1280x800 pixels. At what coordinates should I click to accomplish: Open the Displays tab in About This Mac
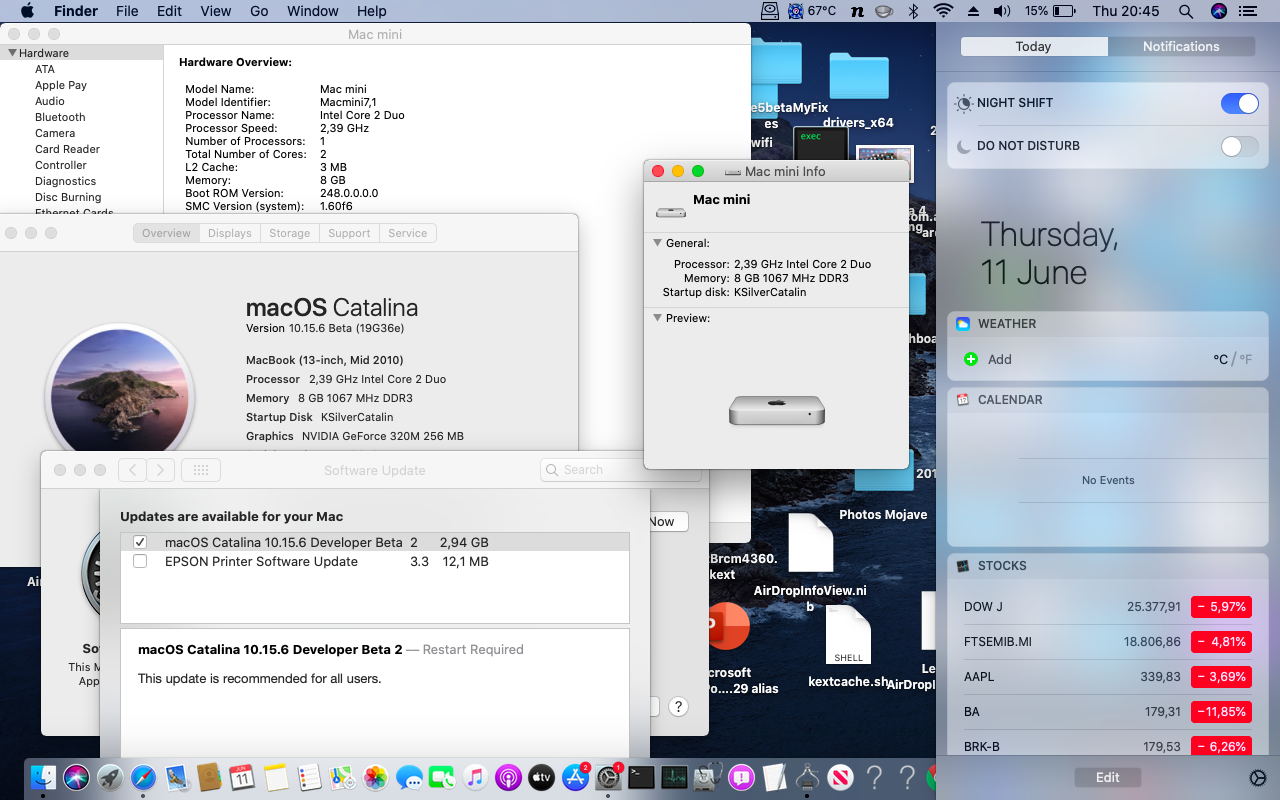pos(230,233)
